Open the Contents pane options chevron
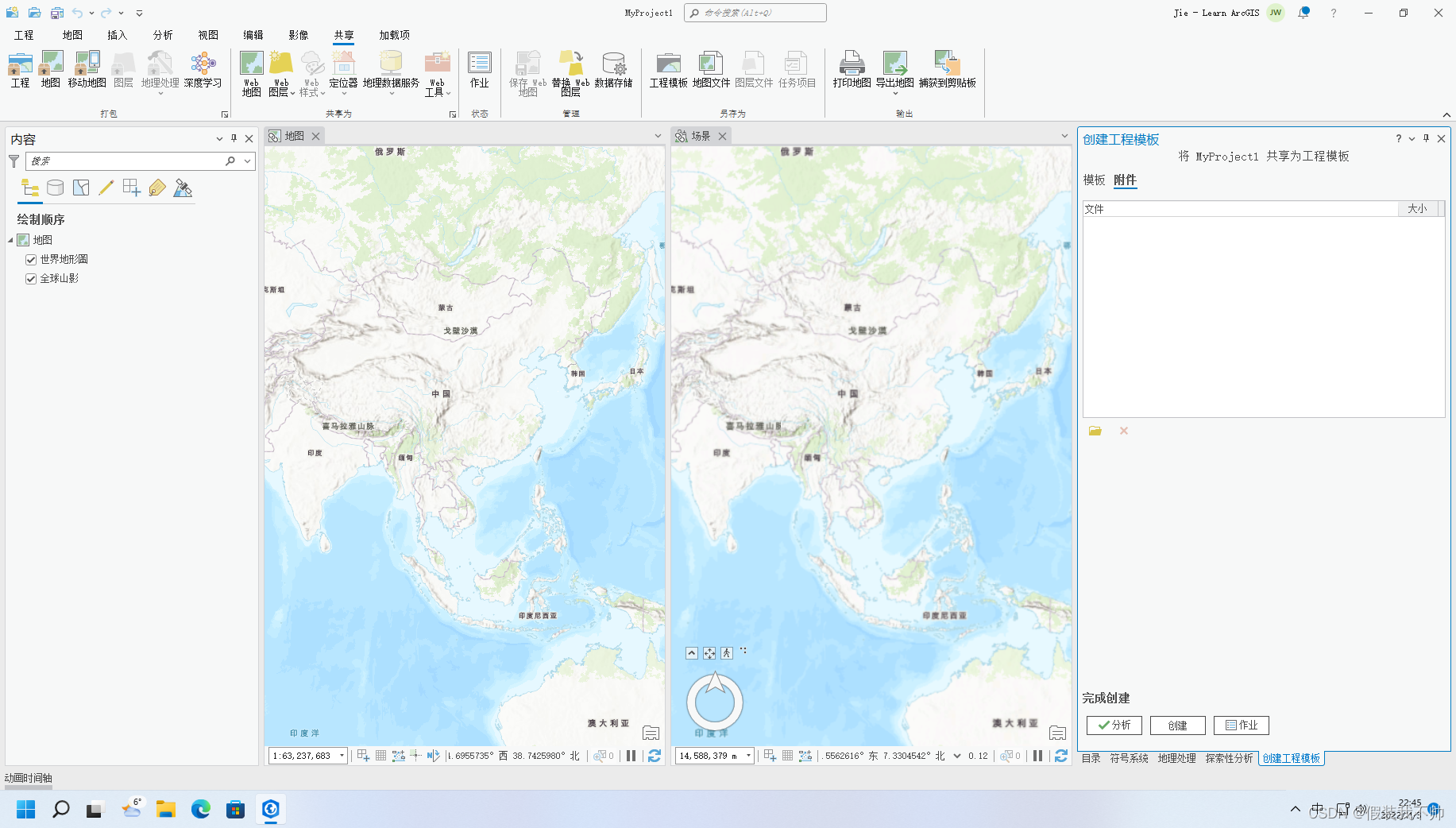 pos(219,138)
